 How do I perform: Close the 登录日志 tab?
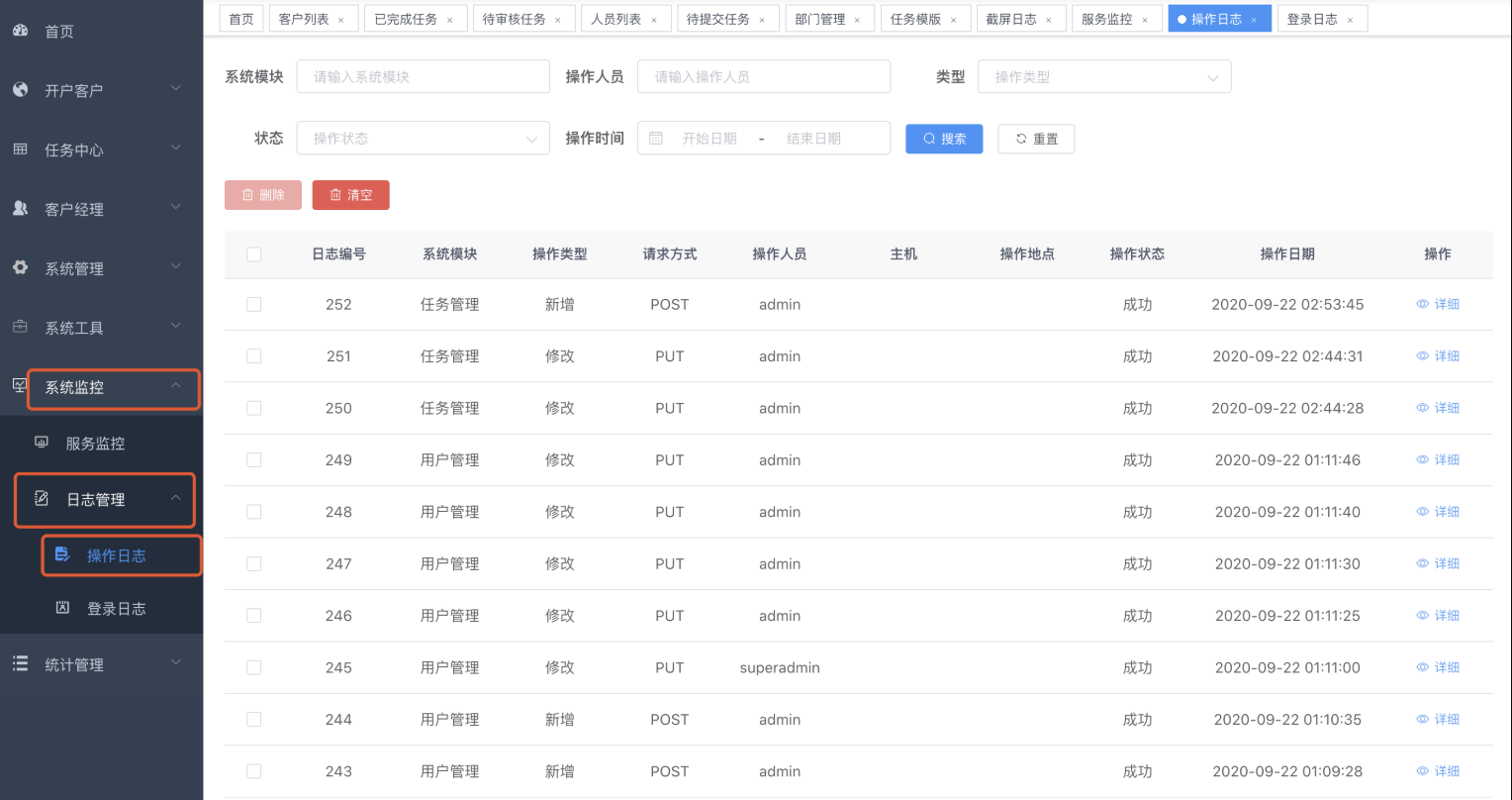pos(1350,20)
